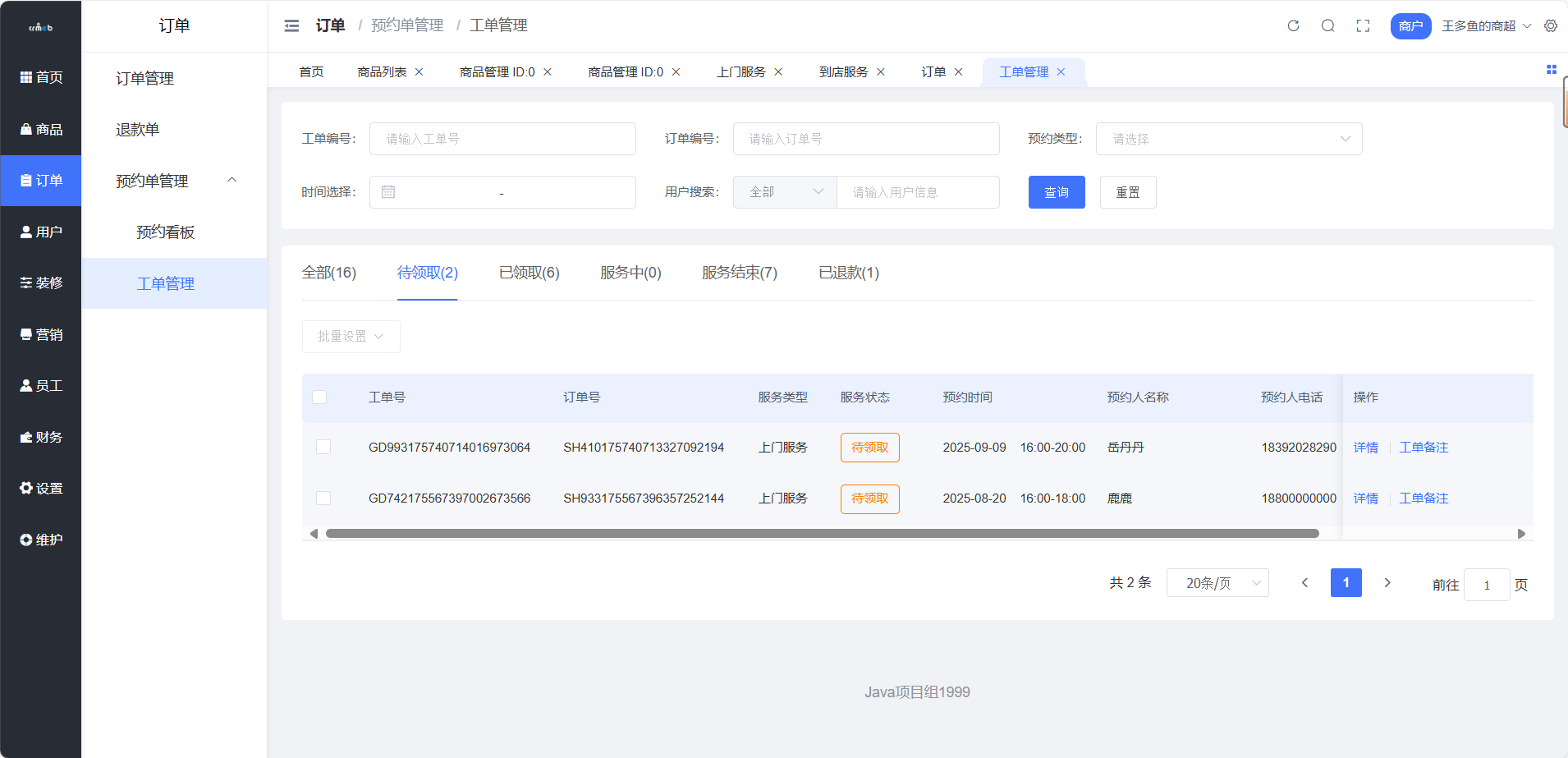Open 预约看板 in the side menu
The image size is (1568, 758).
(165, 232)
